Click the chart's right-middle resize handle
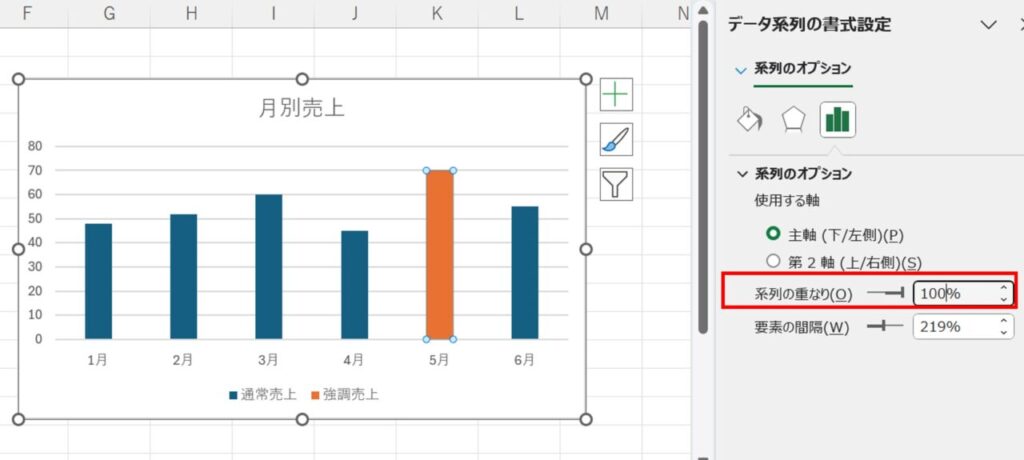This screenshot has width=1024, height=460. (x=586, y=249)
